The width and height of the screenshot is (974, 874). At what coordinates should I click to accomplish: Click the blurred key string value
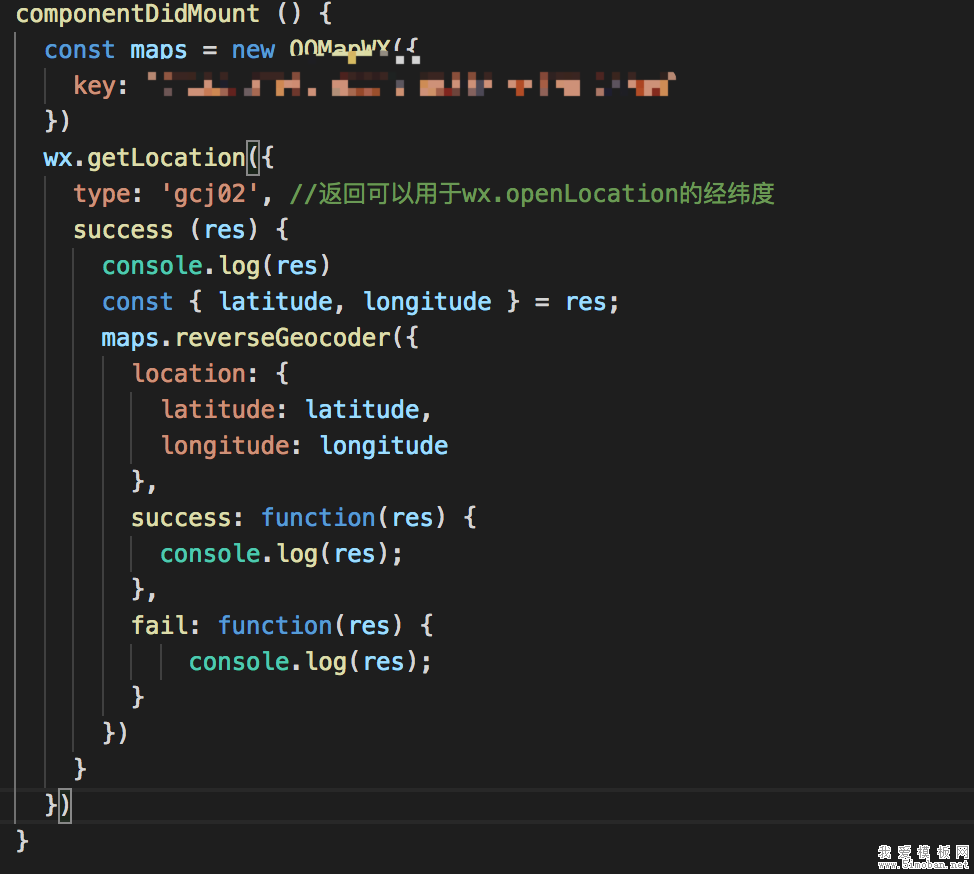pos(410,87)
